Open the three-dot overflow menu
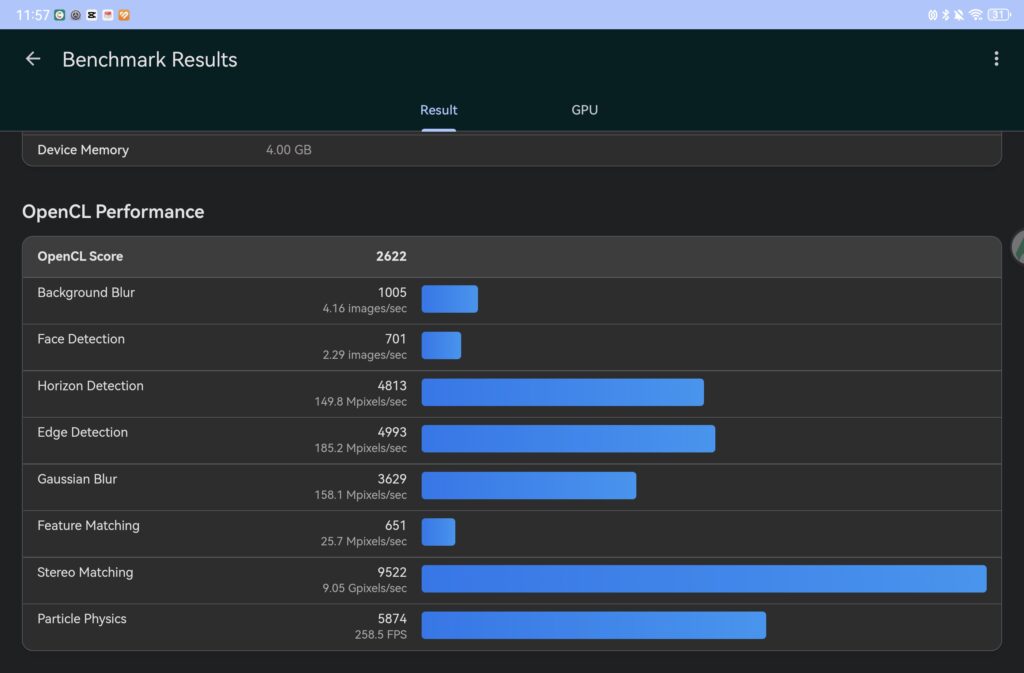The width and height of the screenshot is (1024, 673). point(996,59)
